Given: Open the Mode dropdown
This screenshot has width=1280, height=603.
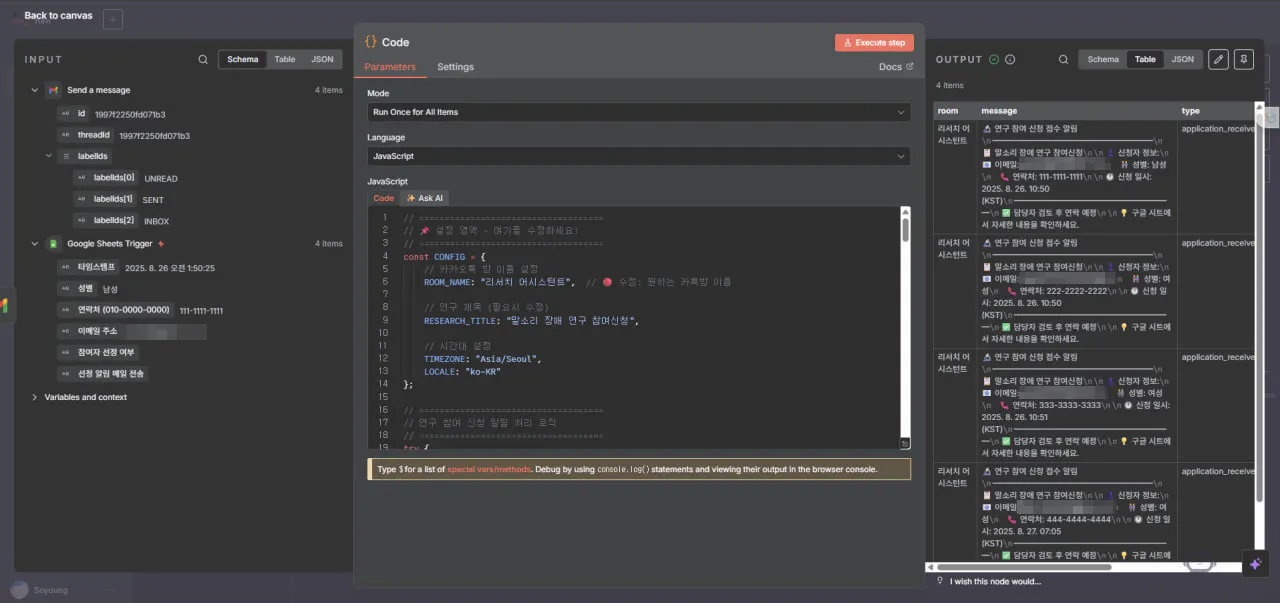Looking at the screenshot, I should 639,112.
